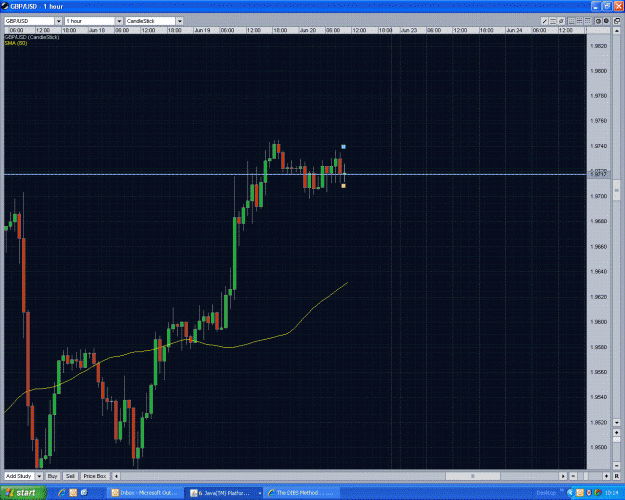Image resolution: width=625 pixels, height=500 pixels.
Task: Click 1.9740 on the price scale
Action: (598, 146)
